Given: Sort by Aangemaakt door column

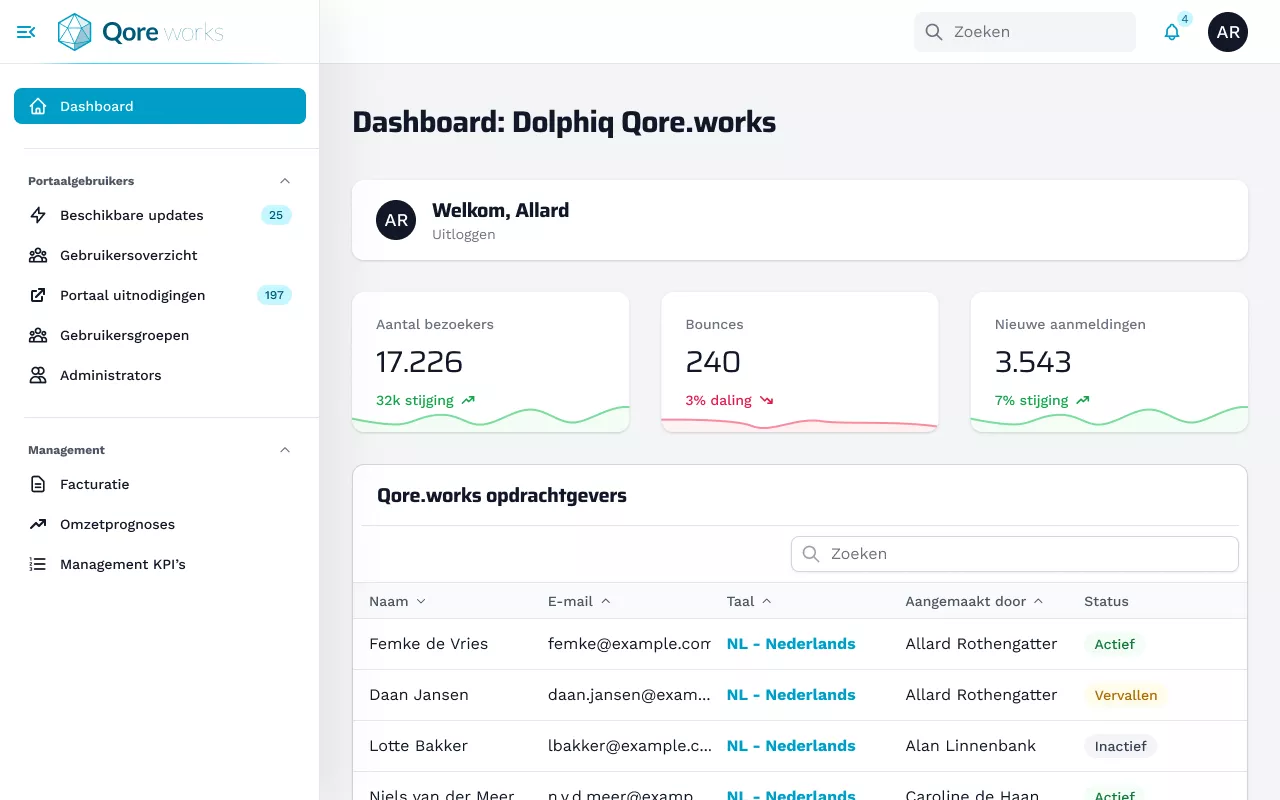Looking at the screenshot, I should (974, 601).
